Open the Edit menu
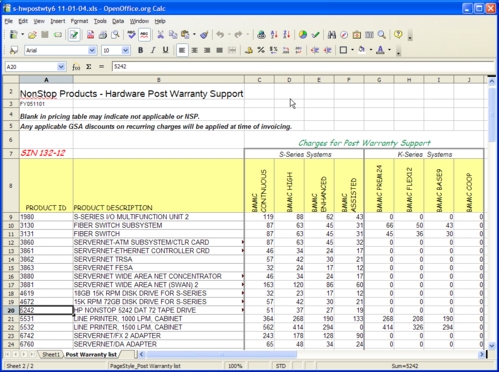Viewport: 499px width, 372px height. pos(23,21)
